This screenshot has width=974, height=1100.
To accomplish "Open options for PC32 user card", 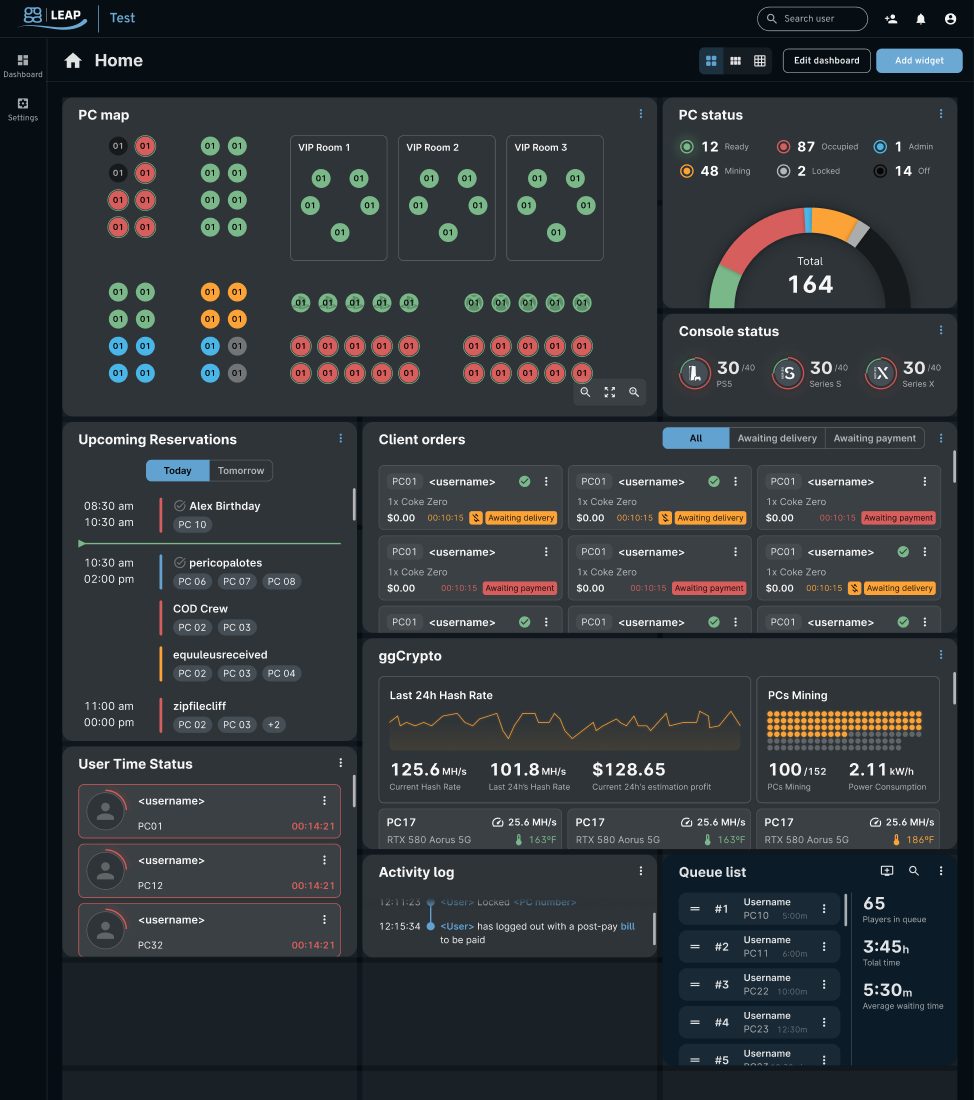I will [x=324, y=920].
